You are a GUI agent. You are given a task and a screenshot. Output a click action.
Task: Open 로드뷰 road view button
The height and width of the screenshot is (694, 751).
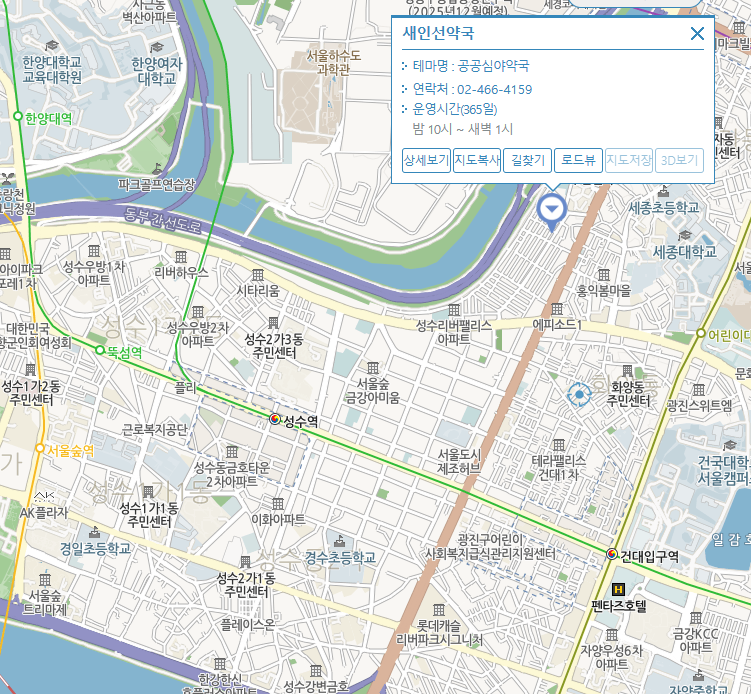578,160
